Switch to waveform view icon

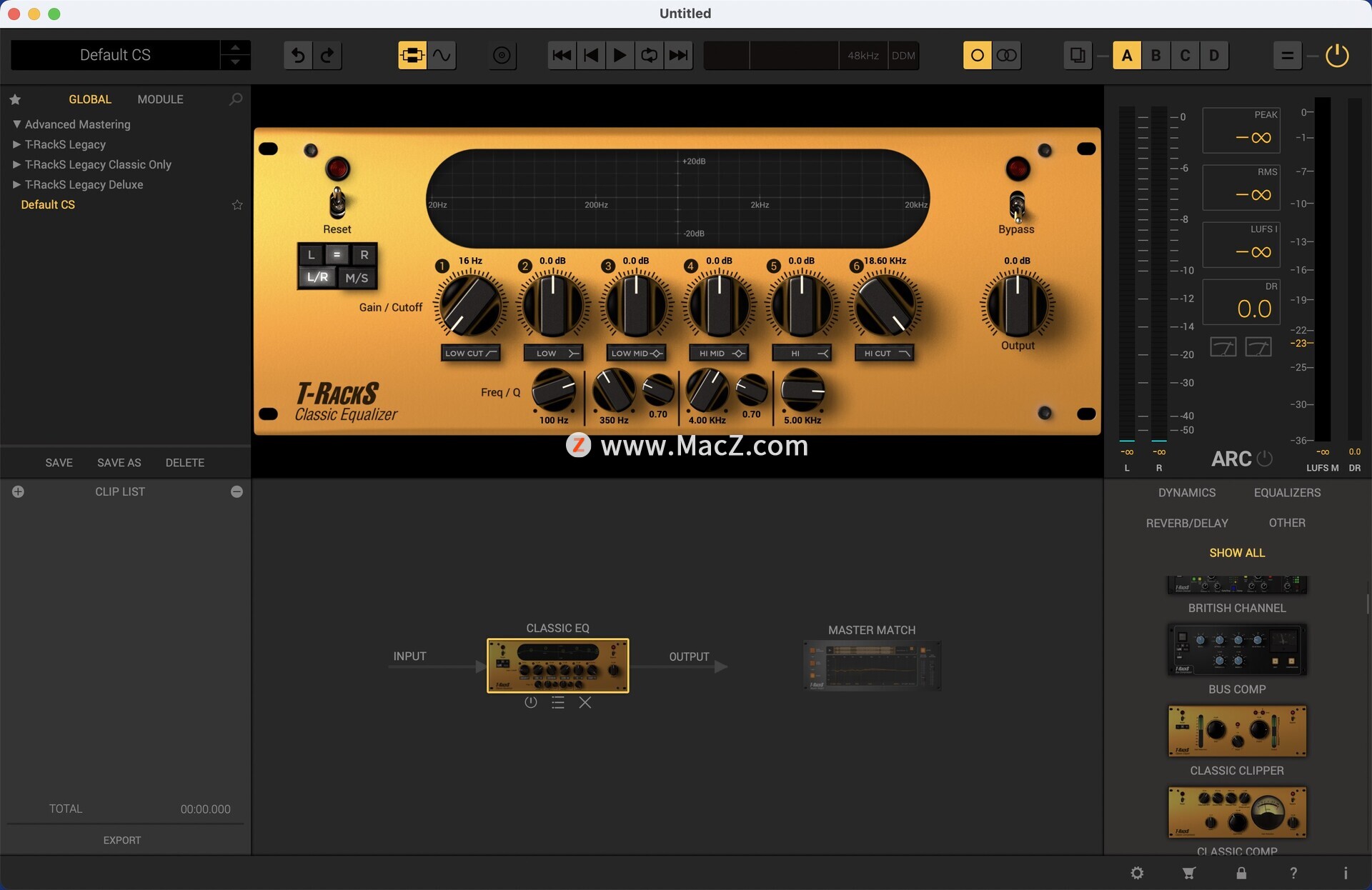pyautogui.click(x=442, y=55)
